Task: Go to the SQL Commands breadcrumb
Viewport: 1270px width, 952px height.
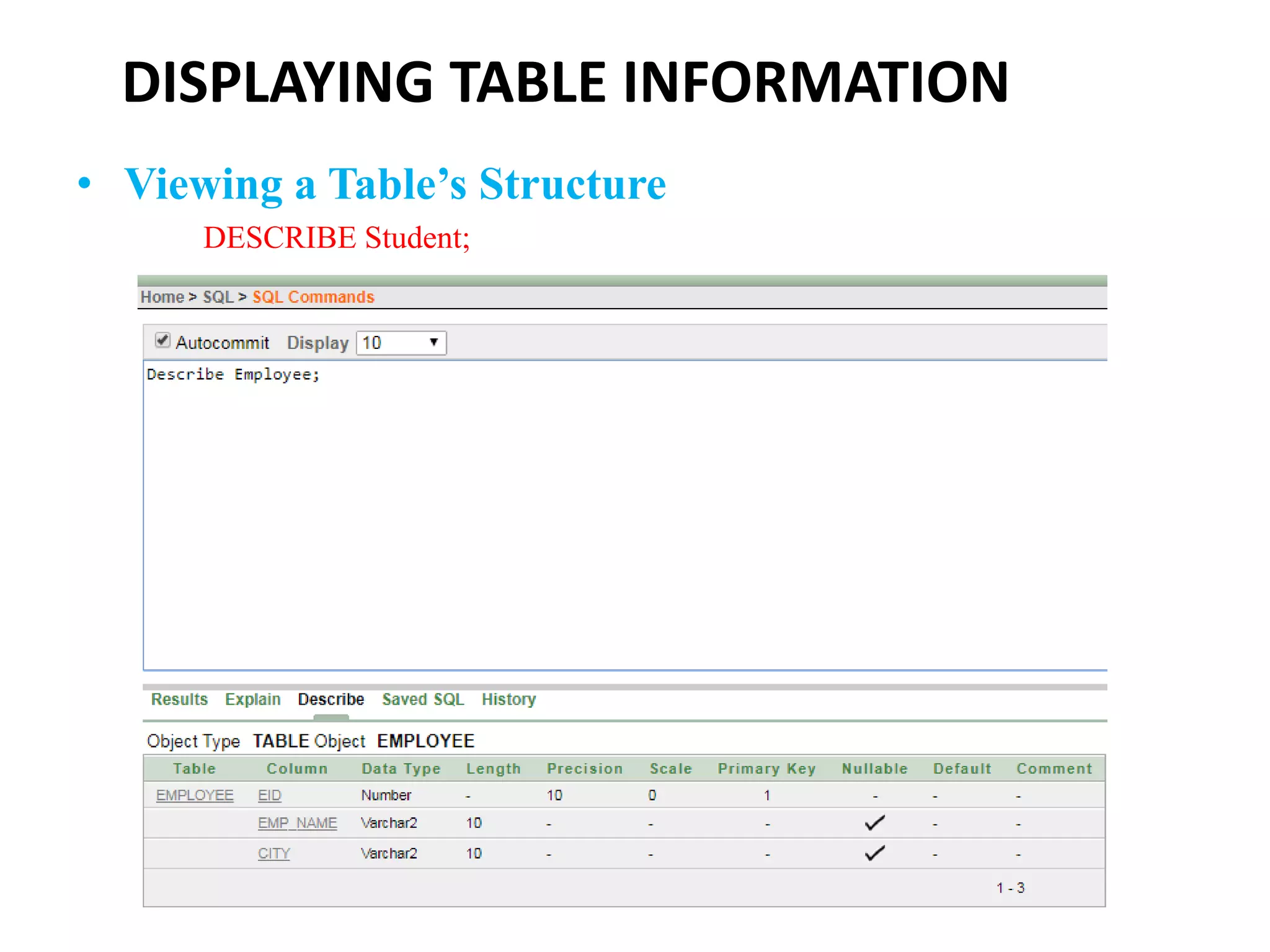Action: point(313,297)
